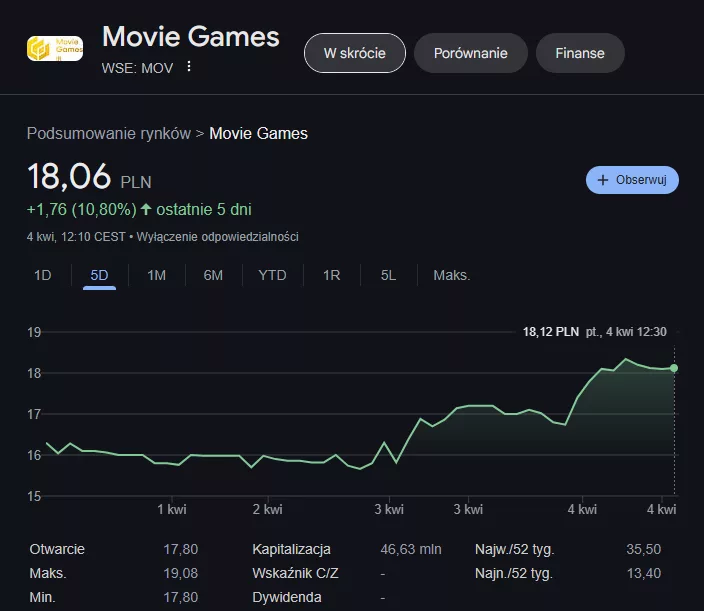Switch chart to 6M range

click(x=213, y=275)
